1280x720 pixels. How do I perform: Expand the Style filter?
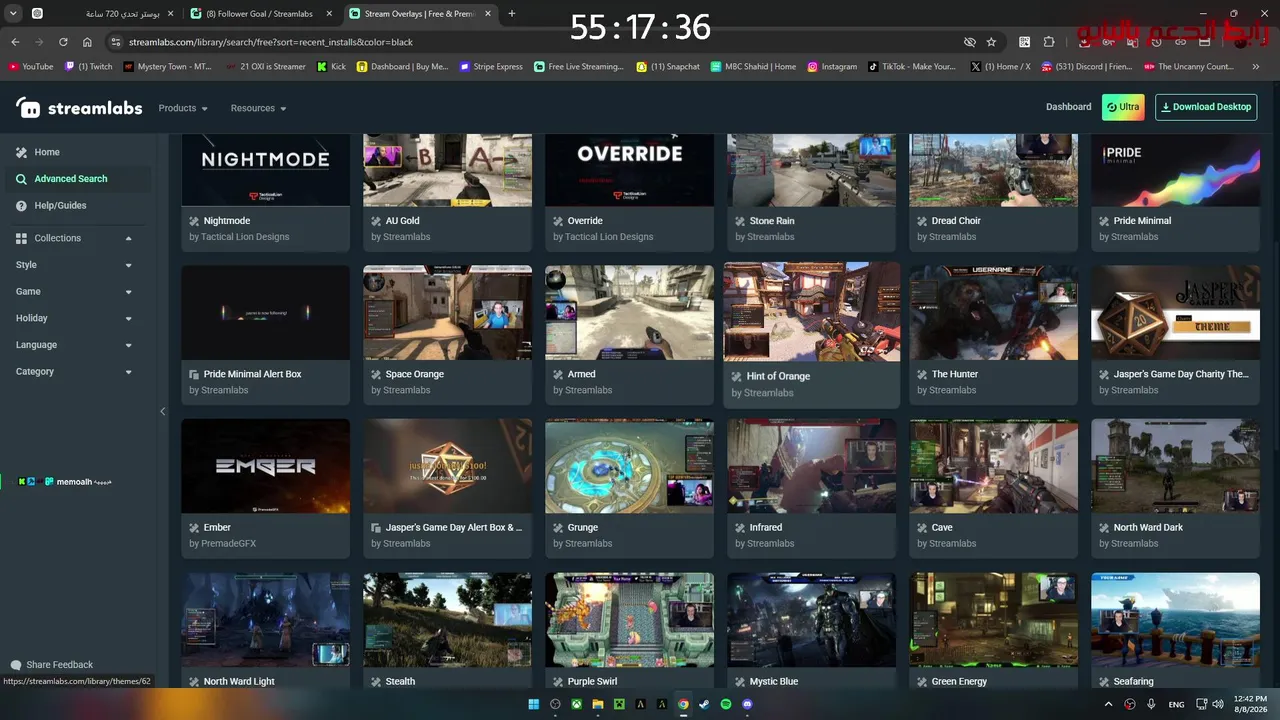click(x=128, y=265)
